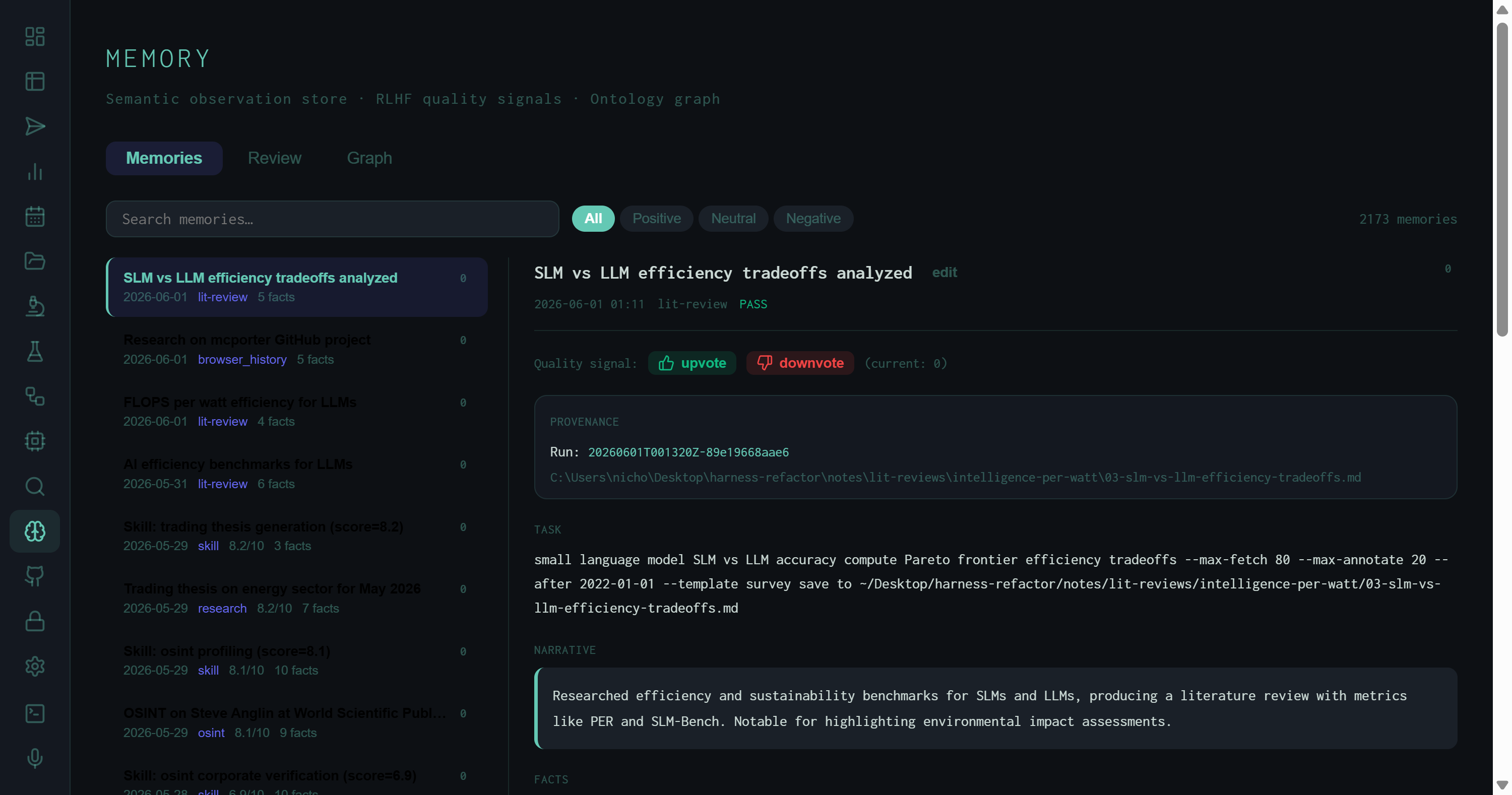Viewport: 1512px width, 795px height.
Task: Downvote this memory's quality signal
Action: pyautogui.click(x=799, y=363)
